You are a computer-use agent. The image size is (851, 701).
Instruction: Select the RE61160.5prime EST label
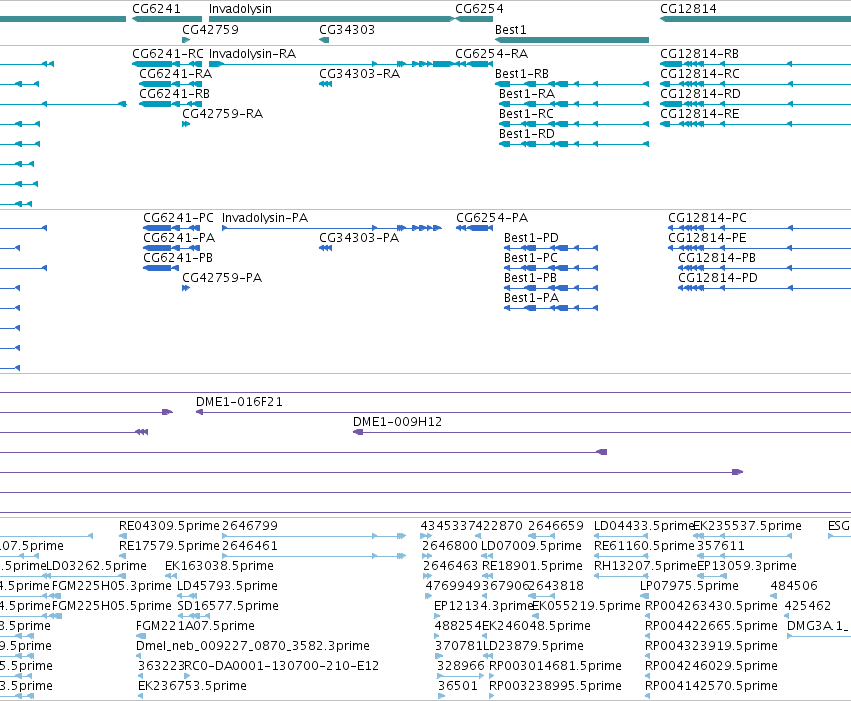(644, 546)
